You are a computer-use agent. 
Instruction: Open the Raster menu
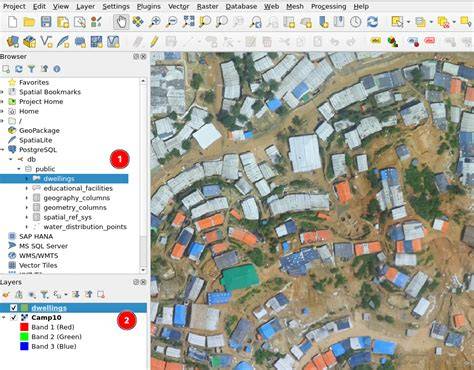point(207,6)
